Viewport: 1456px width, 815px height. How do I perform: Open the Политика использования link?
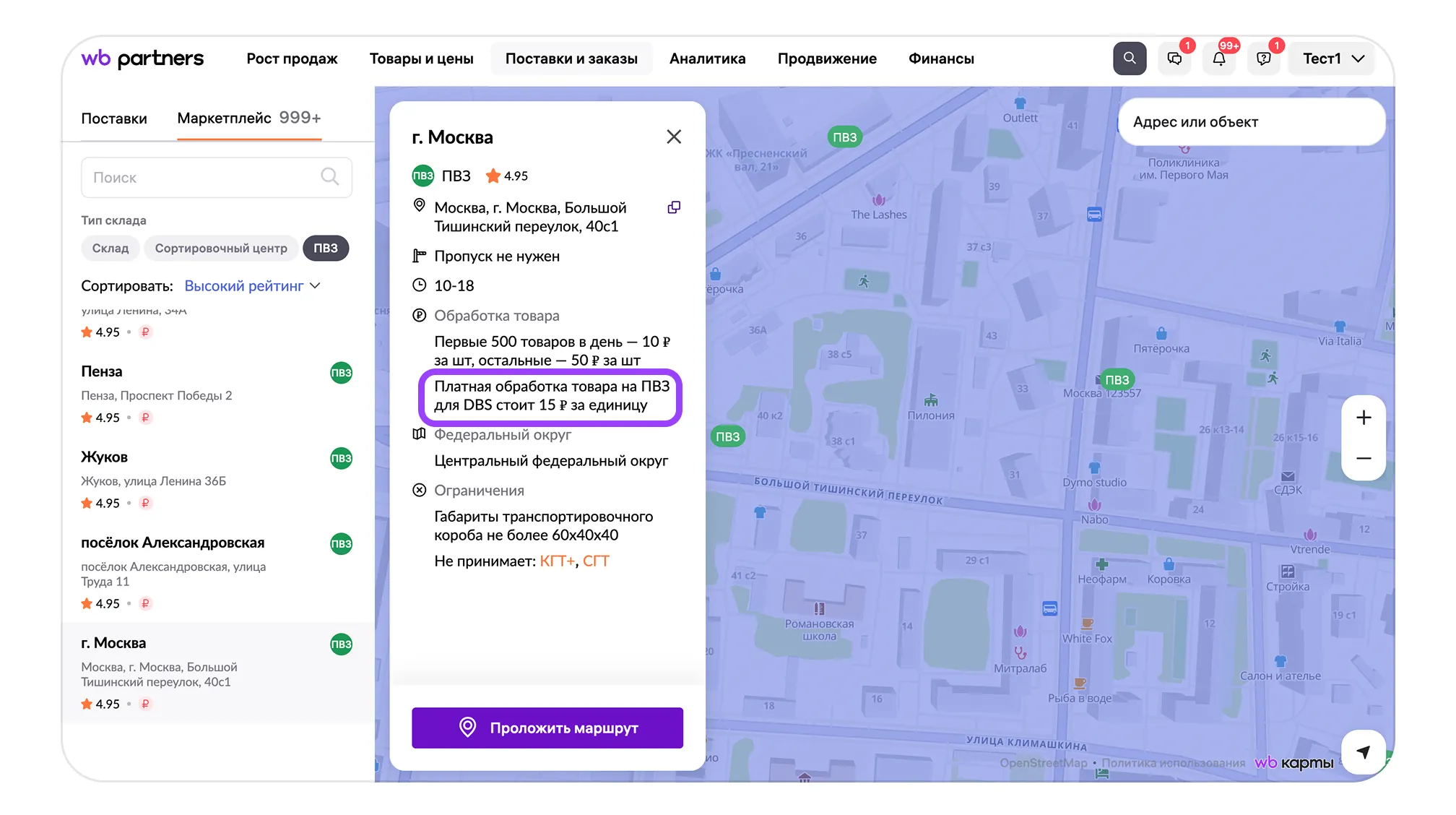click(x=1173, y=763)
